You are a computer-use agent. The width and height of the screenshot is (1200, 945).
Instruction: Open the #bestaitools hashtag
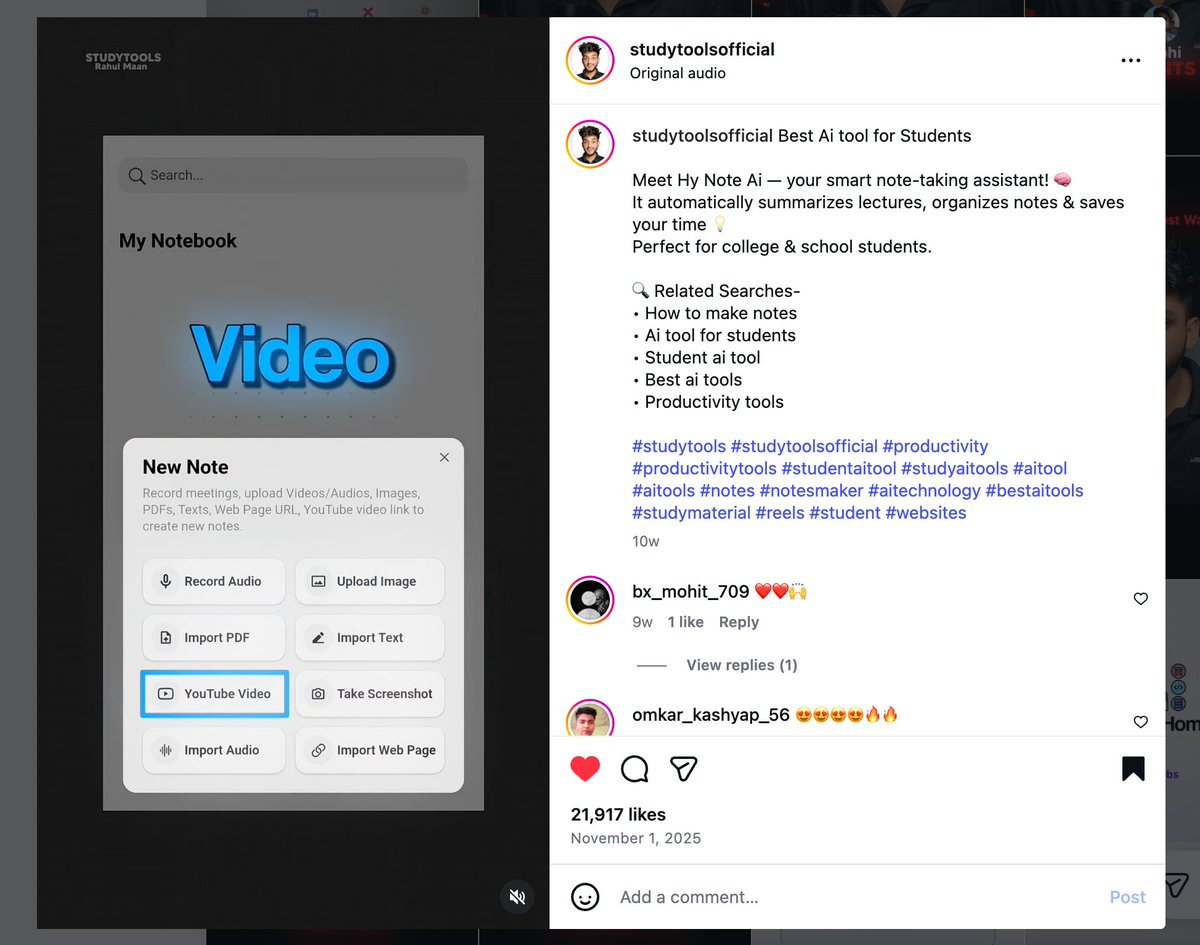[1035, 490]
